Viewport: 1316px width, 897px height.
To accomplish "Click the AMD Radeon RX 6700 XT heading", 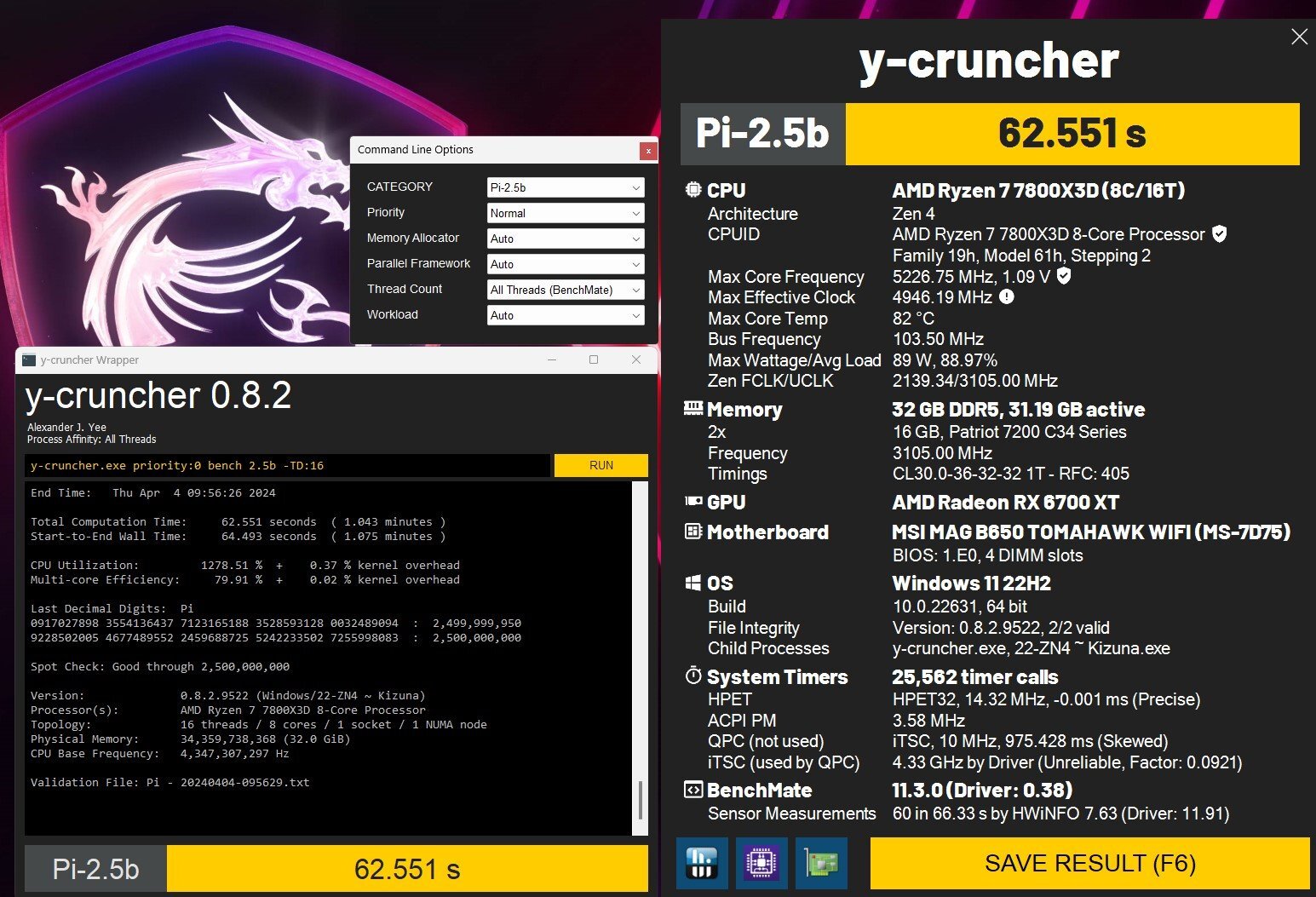I will pyautogui.click(x=1005, y=502).
